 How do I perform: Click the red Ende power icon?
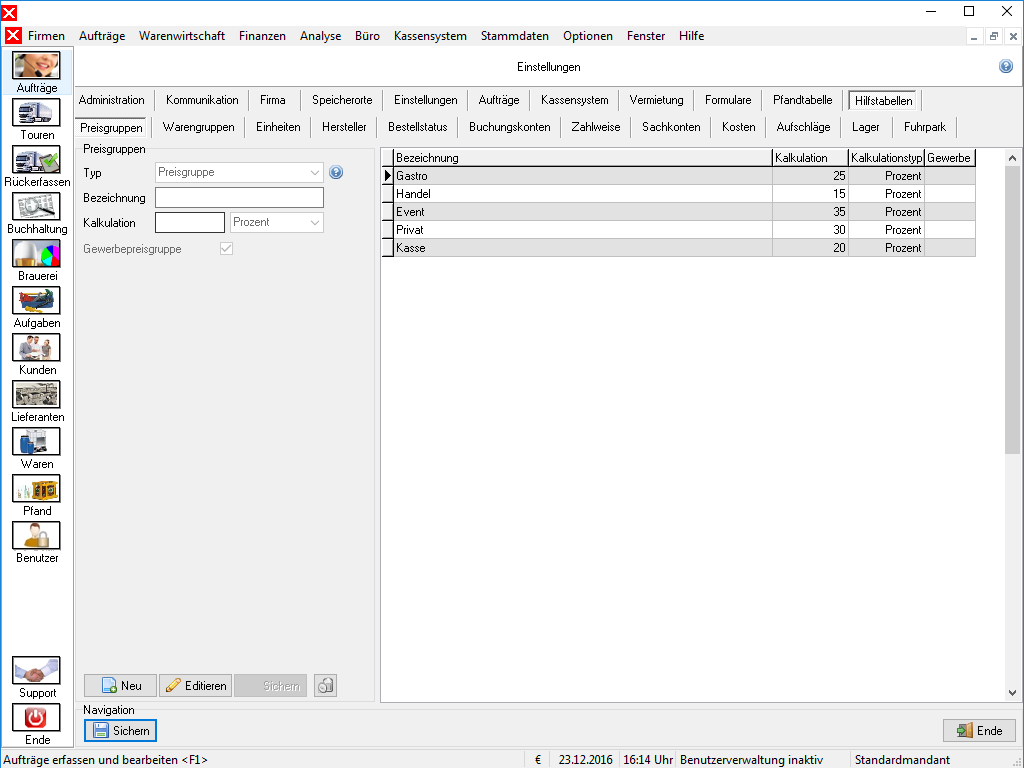click(37, 718)
